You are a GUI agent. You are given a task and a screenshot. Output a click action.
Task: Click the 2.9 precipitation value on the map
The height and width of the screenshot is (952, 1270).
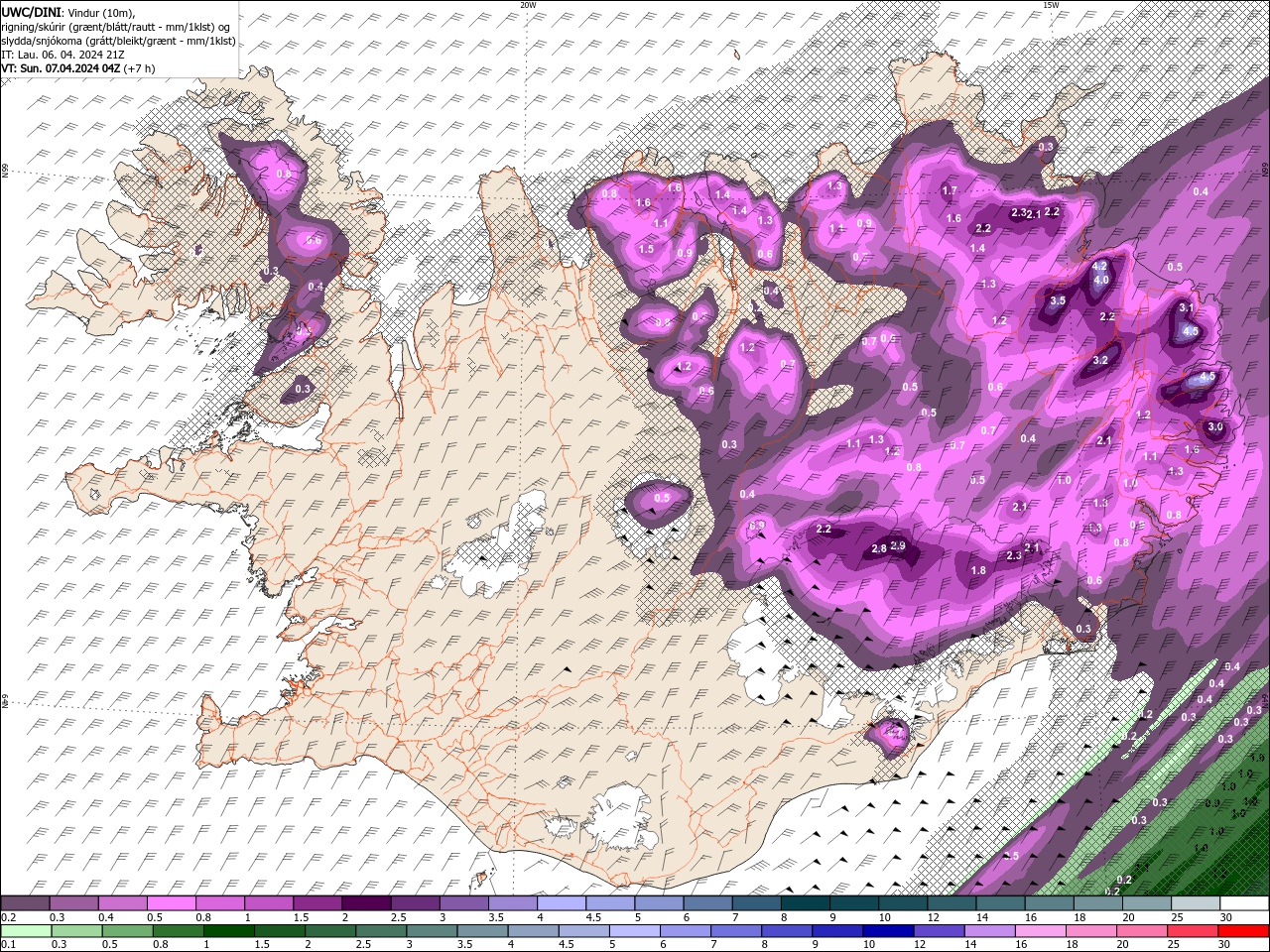(x=899, y=546)
